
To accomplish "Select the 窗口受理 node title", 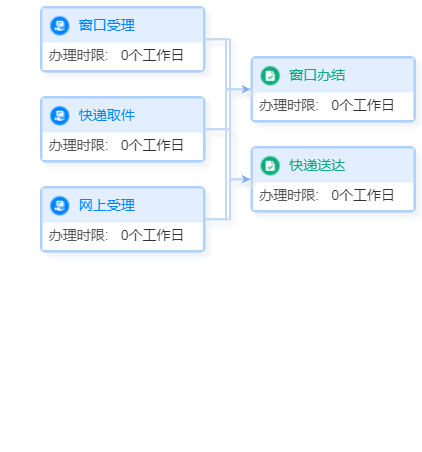I will [x=107, y=26].
